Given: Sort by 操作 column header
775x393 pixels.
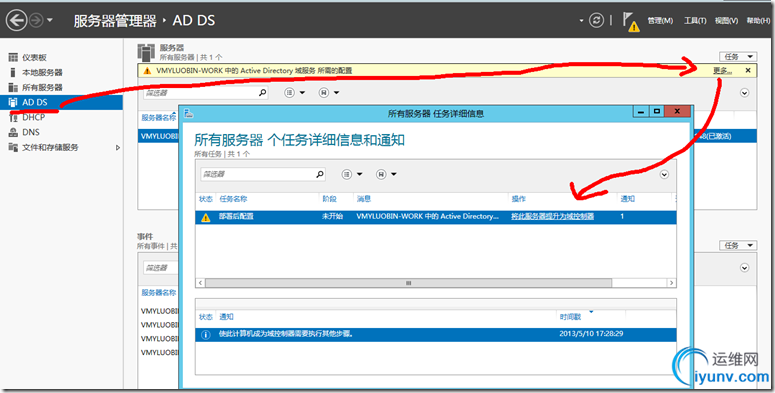Looking at the screenshot, I should tap(518, 199).
